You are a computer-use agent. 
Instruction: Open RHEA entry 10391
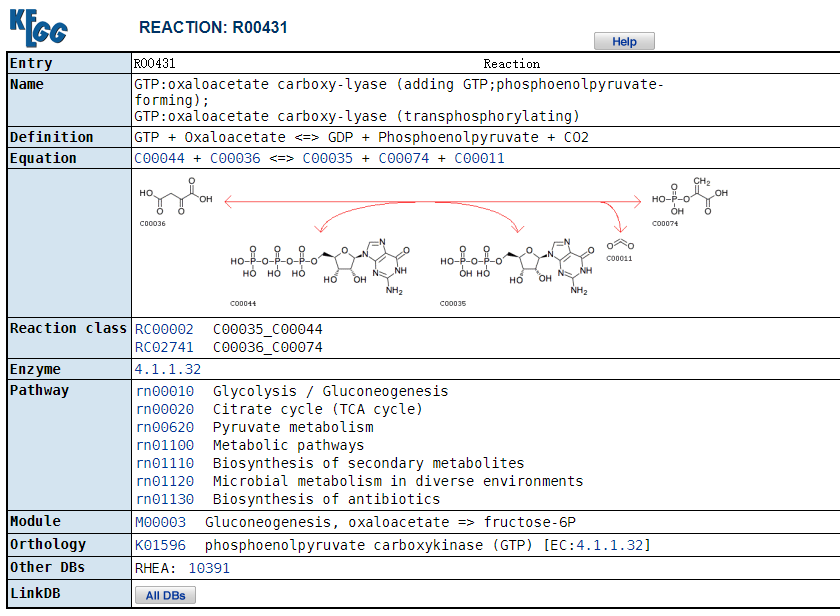point(209,568)
